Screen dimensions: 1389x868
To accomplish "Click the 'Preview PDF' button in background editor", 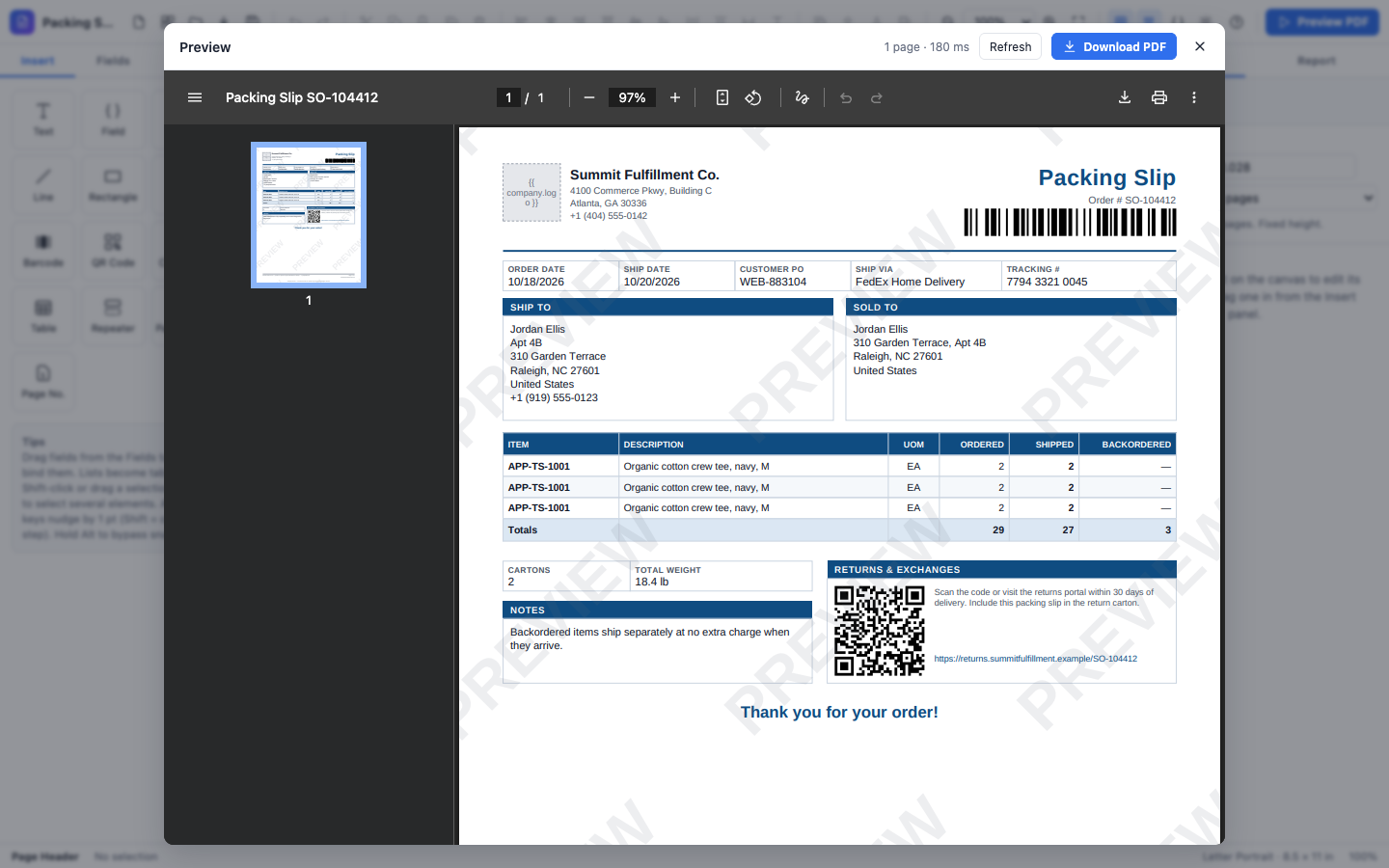I will click(x=1322, y=22).
